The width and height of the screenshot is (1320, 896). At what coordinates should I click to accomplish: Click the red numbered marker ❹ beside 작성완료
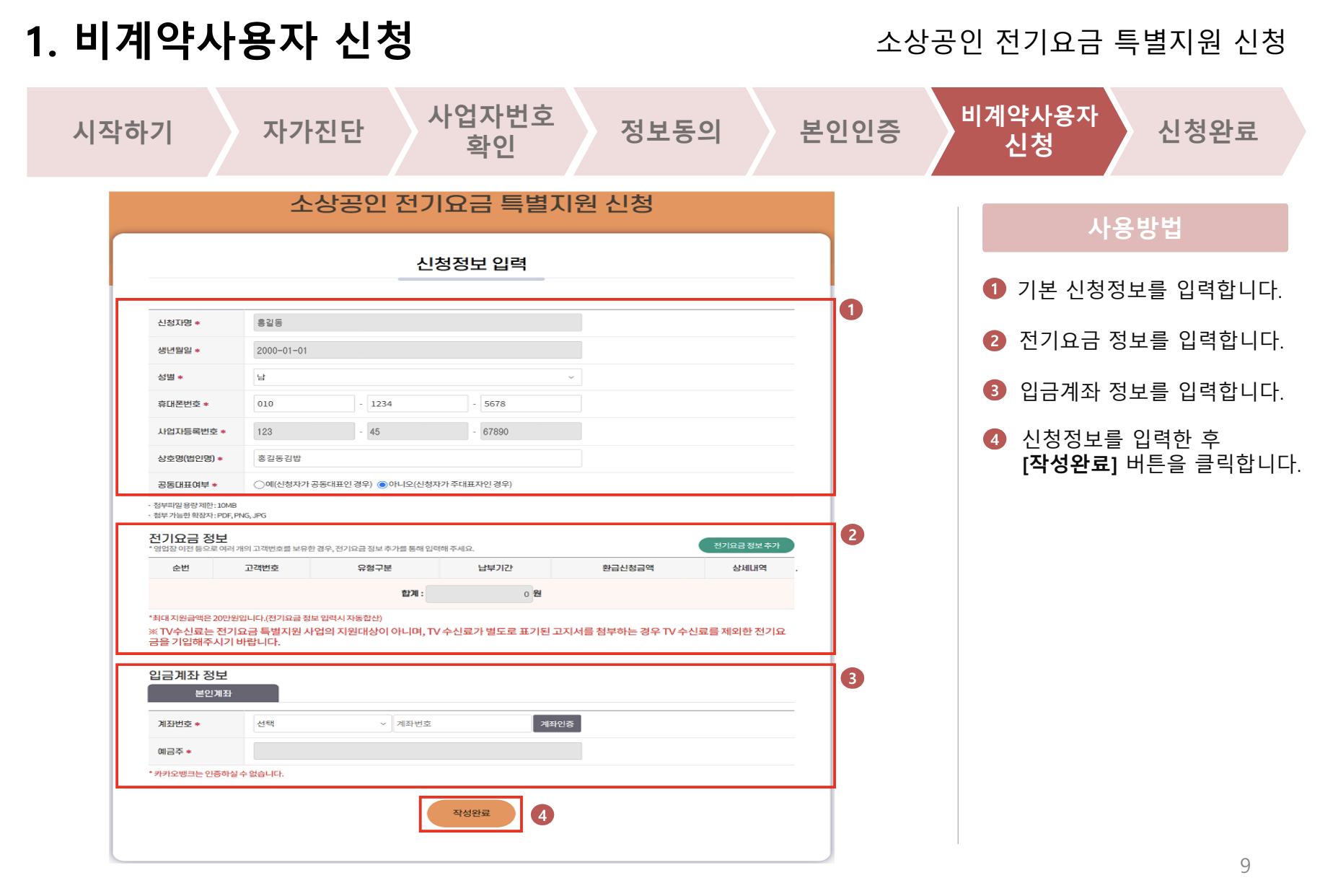(543, 815)
